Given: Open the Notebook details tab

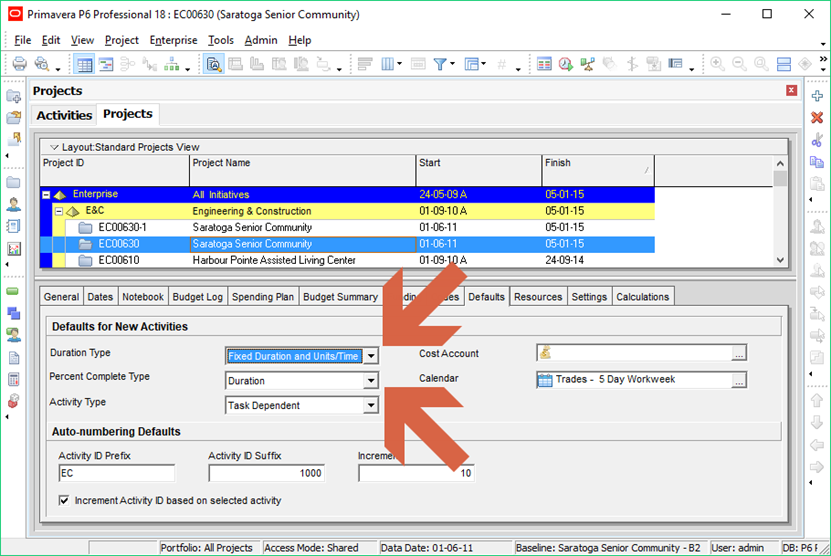Looking at the screenshot, I should [143, 297].
